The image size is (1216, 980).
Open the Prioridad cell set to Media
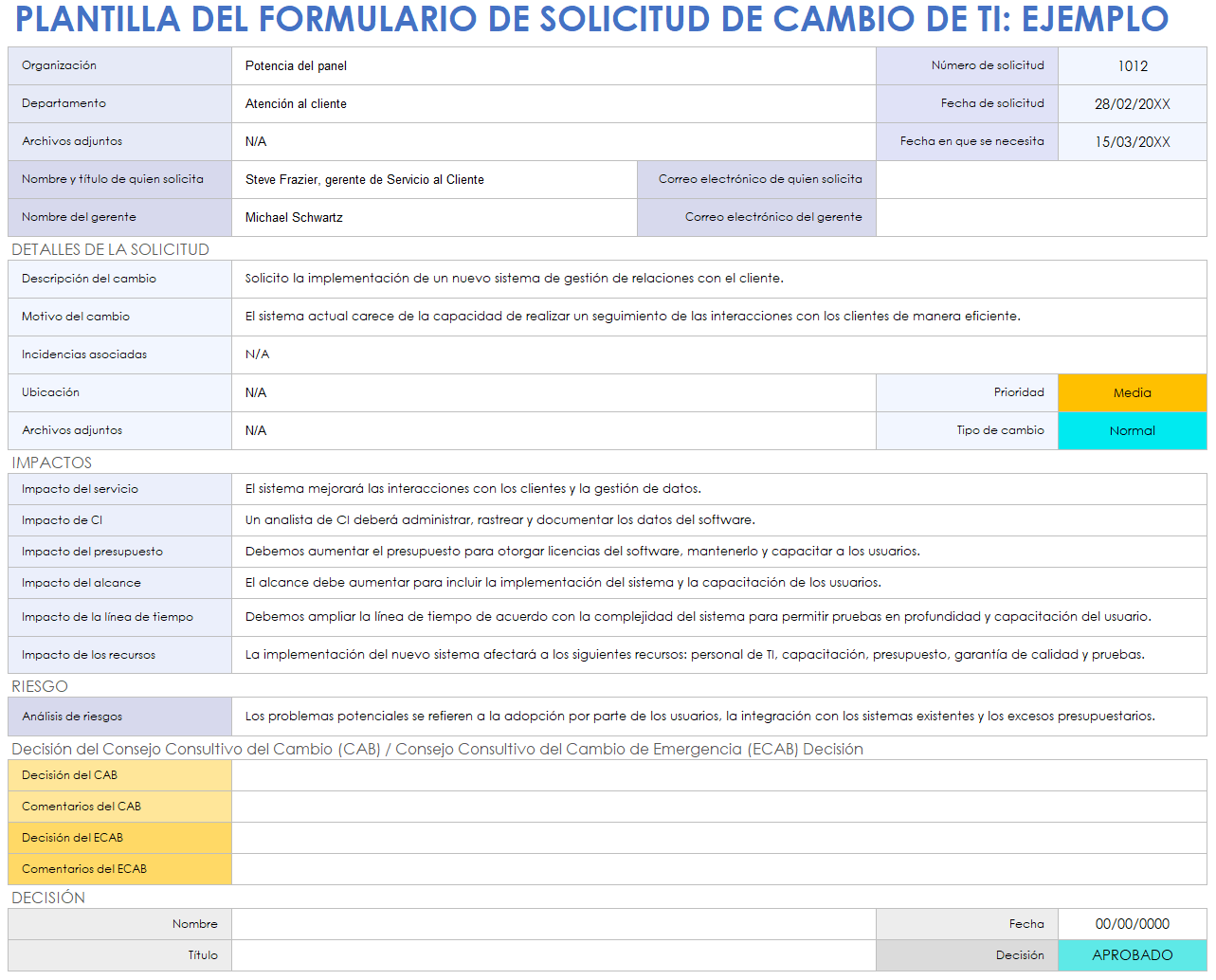[1132, 393]
